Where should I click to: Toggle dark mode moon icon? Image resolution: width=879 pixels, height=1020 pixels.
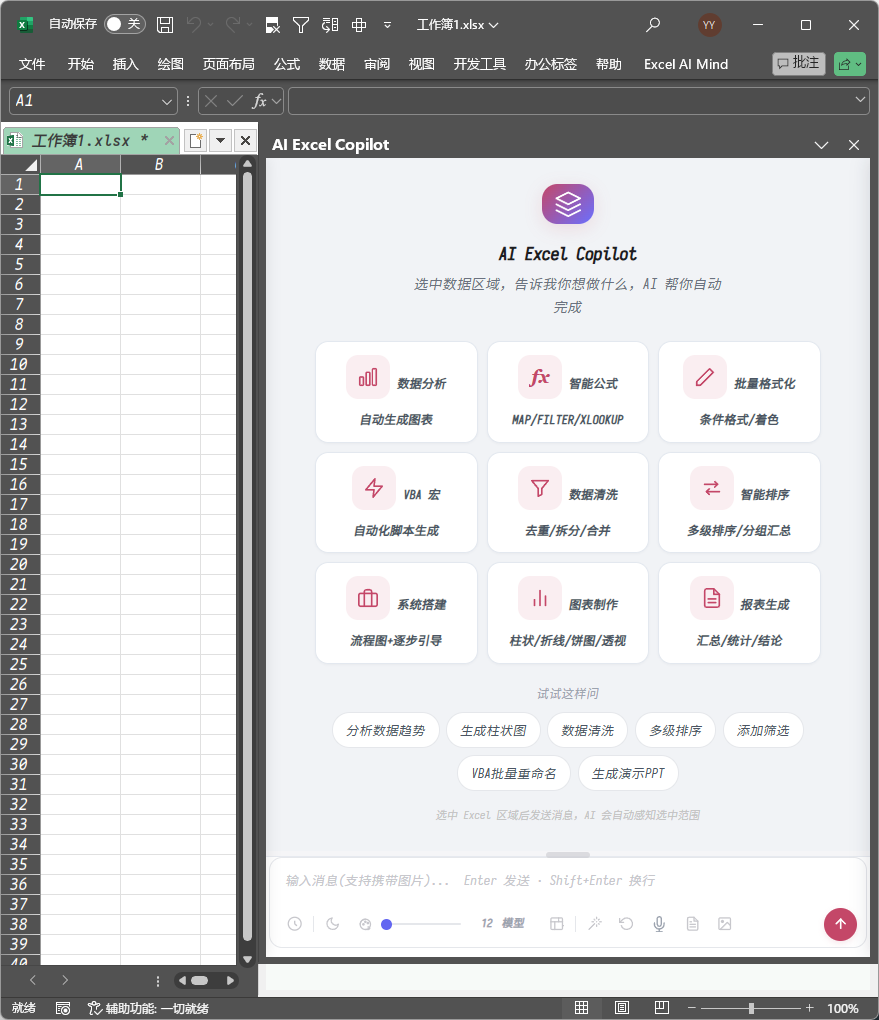332,924
